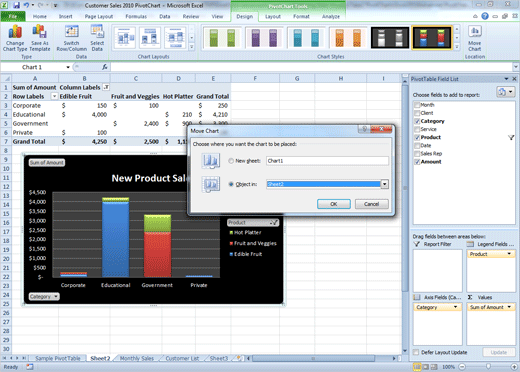
Task: Check the Month field checkbox
Action: pos(417,105)
